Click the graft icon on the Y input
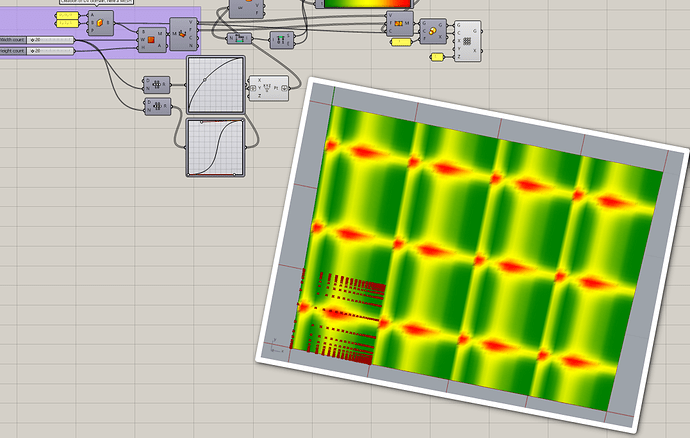This screenshot has width=690, height=438. pos(253,88)
